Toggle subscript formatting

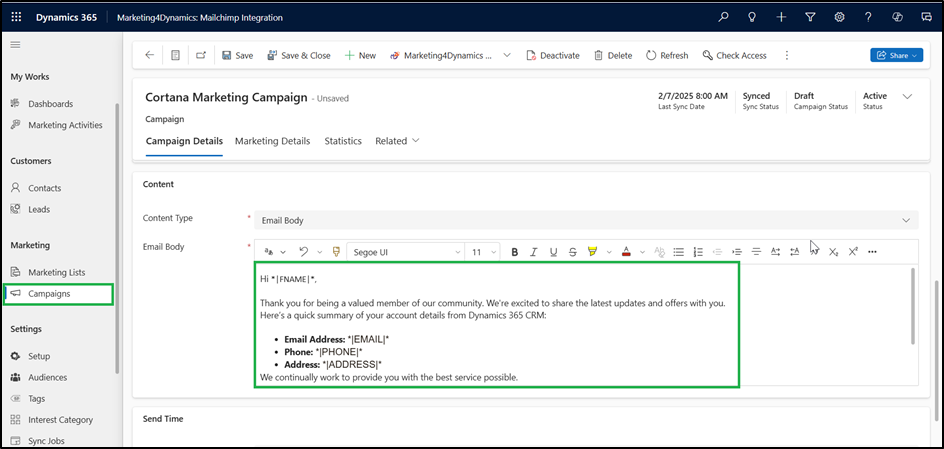(x=833, y=252)
